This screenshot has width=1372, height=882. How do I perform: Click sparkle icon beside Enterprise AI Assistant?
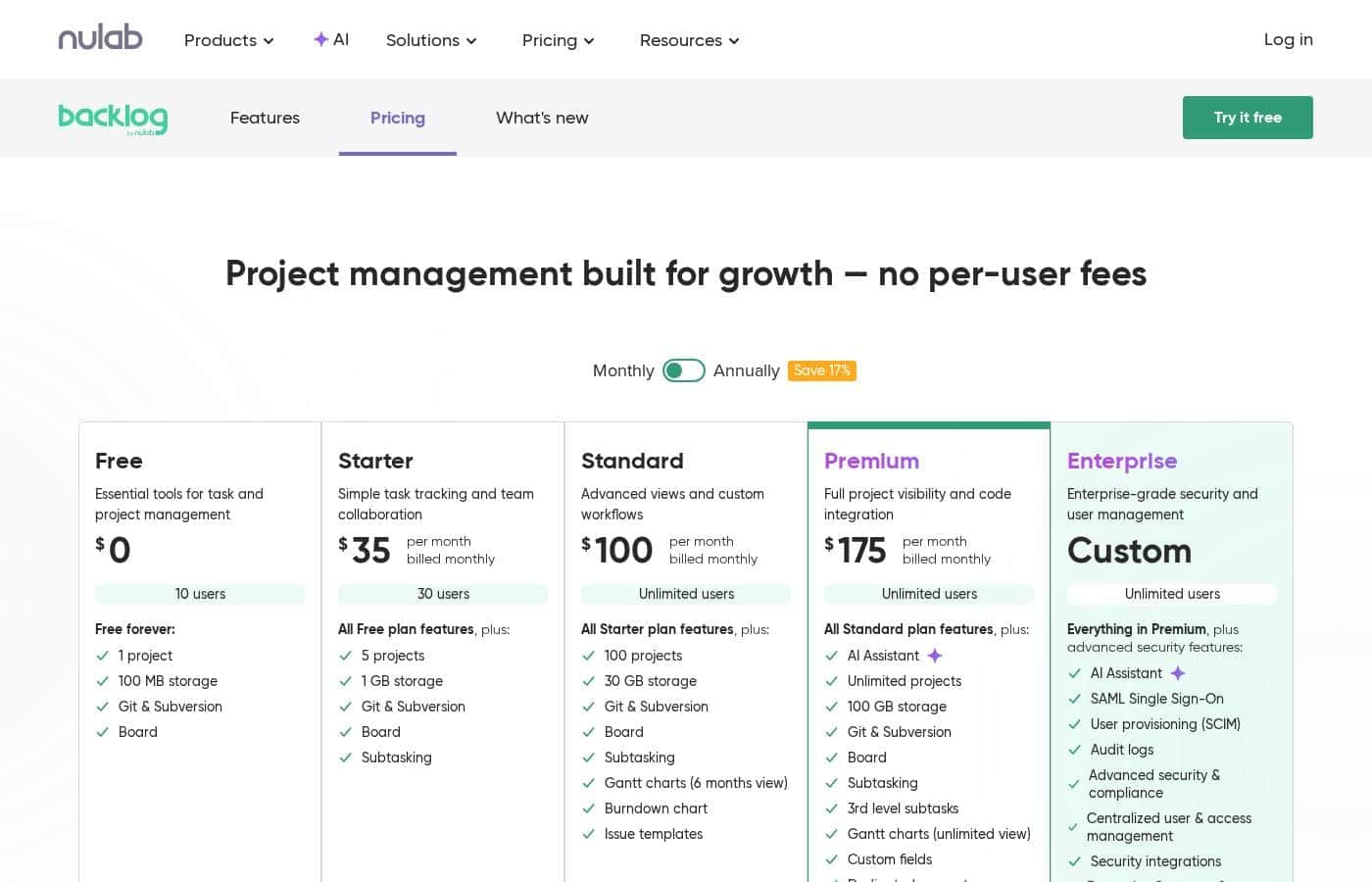(x=1178, y=673)
